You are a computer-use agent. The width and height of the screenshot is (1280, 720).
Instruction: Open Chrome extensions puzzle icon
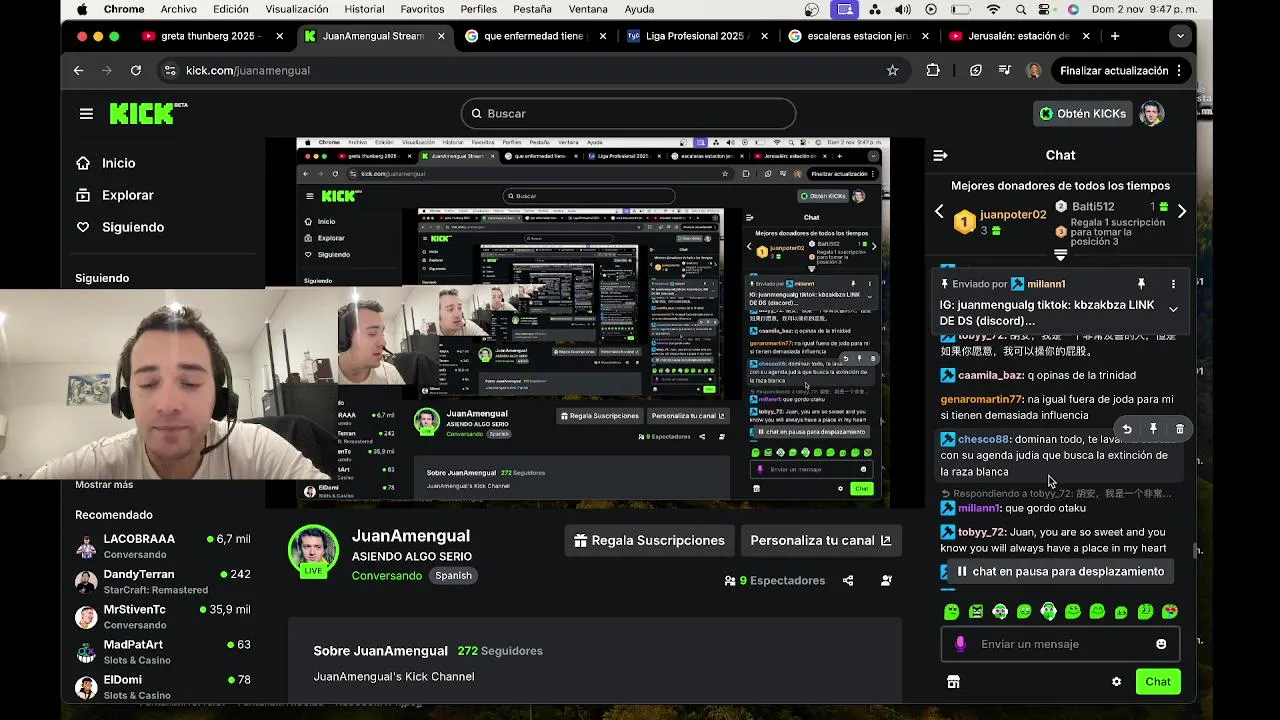[933, 71]
